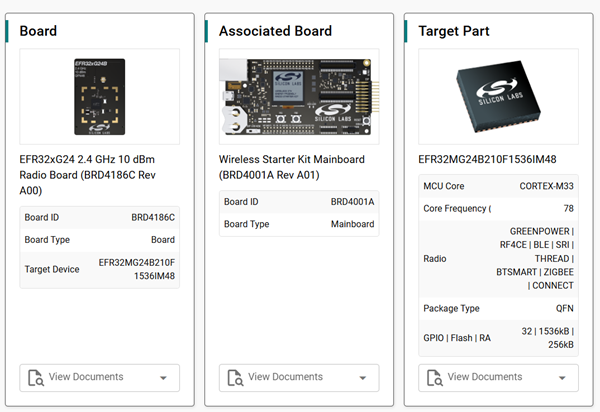Select the BRD4001A Board ID value
Image resolution: width=600 pixels, height=412 pixels.
tap(352, 202)
